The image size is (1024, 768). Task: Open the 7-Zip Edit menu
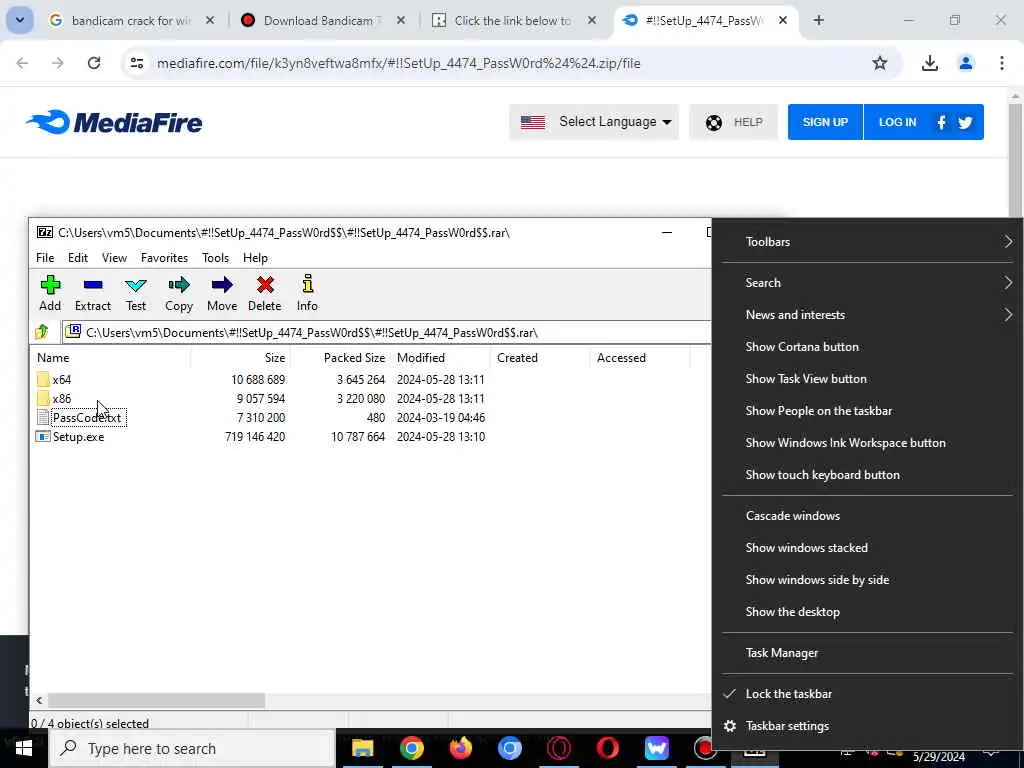pyautogui.click(x=78, y=258)
